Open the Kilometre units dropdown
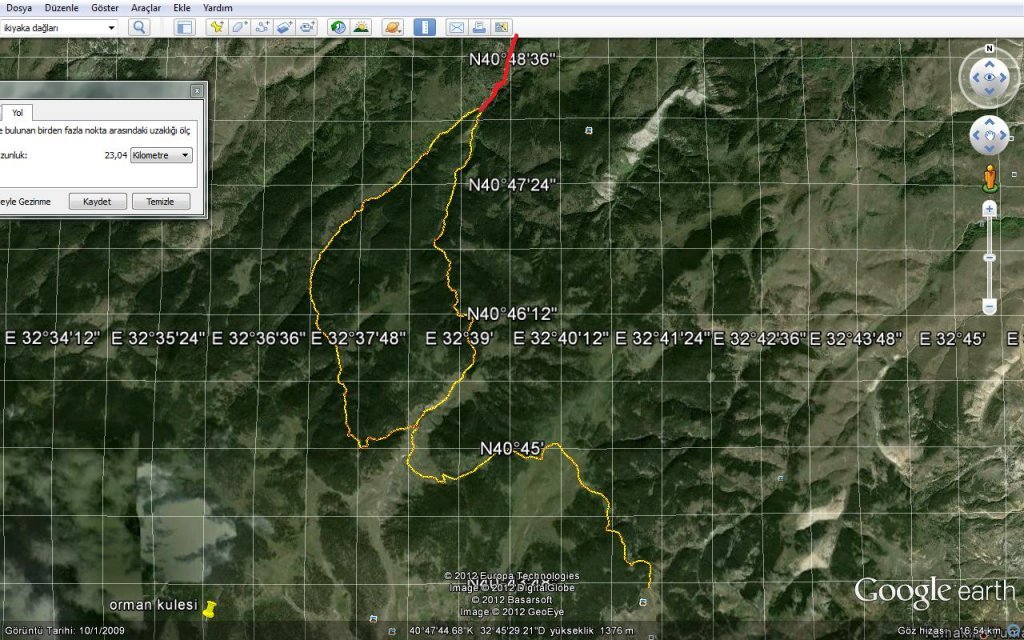Screen dimensions: 1024x640 pyautogui.click(x=162, y=155)
